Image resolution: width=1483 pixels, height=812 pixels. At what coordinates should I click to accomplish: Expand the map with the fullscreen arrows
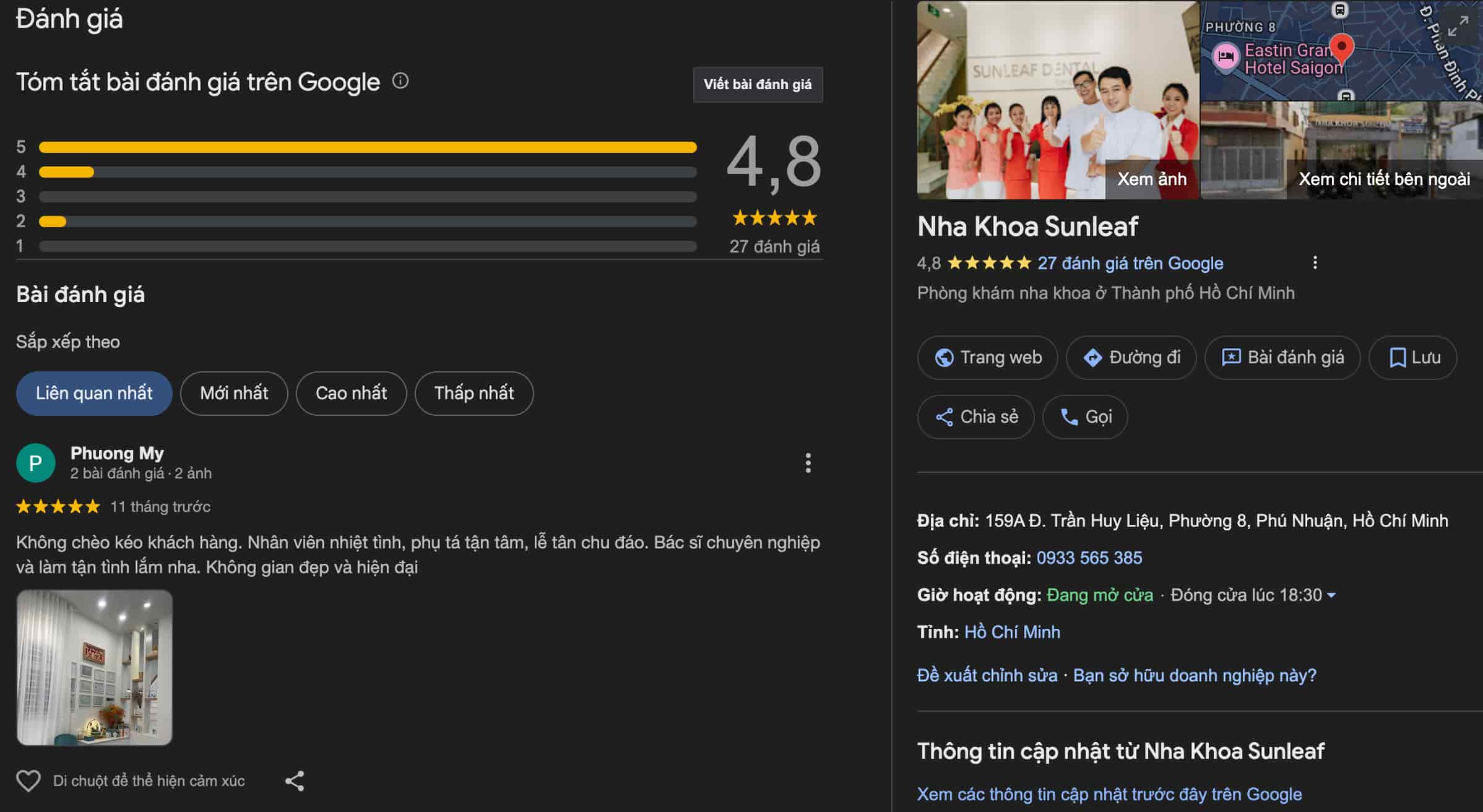pyautogui.click(x=1458, y=27)
